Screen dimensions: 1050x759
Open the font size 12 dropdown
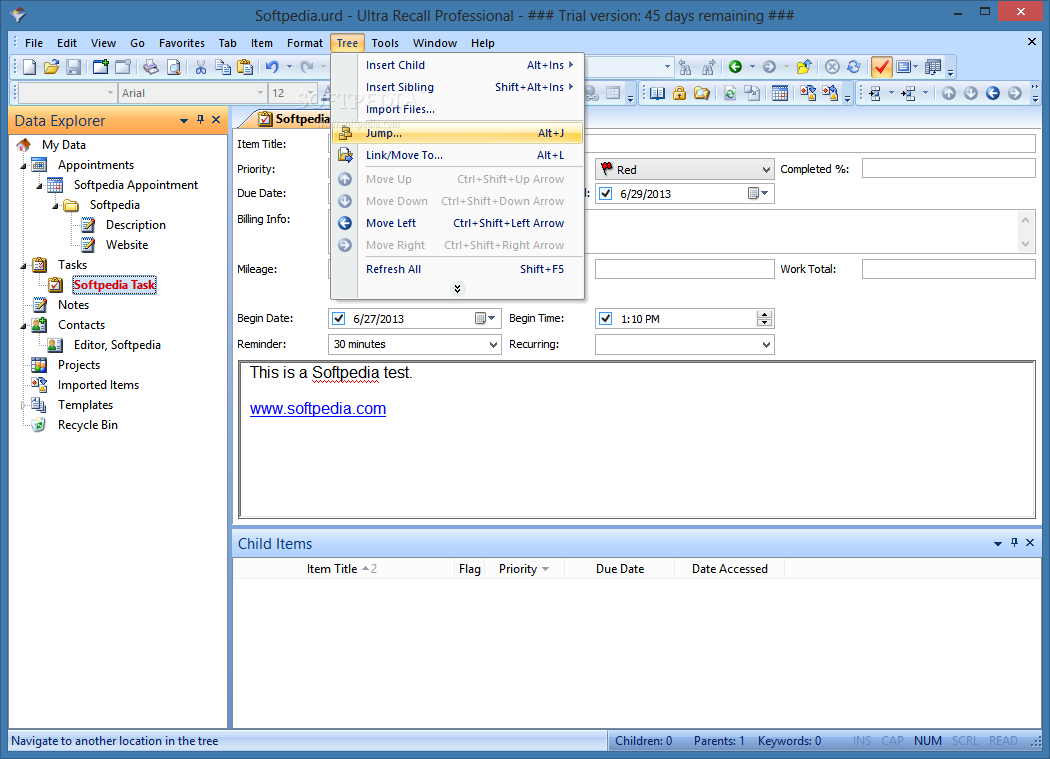[x=311, y=93]
